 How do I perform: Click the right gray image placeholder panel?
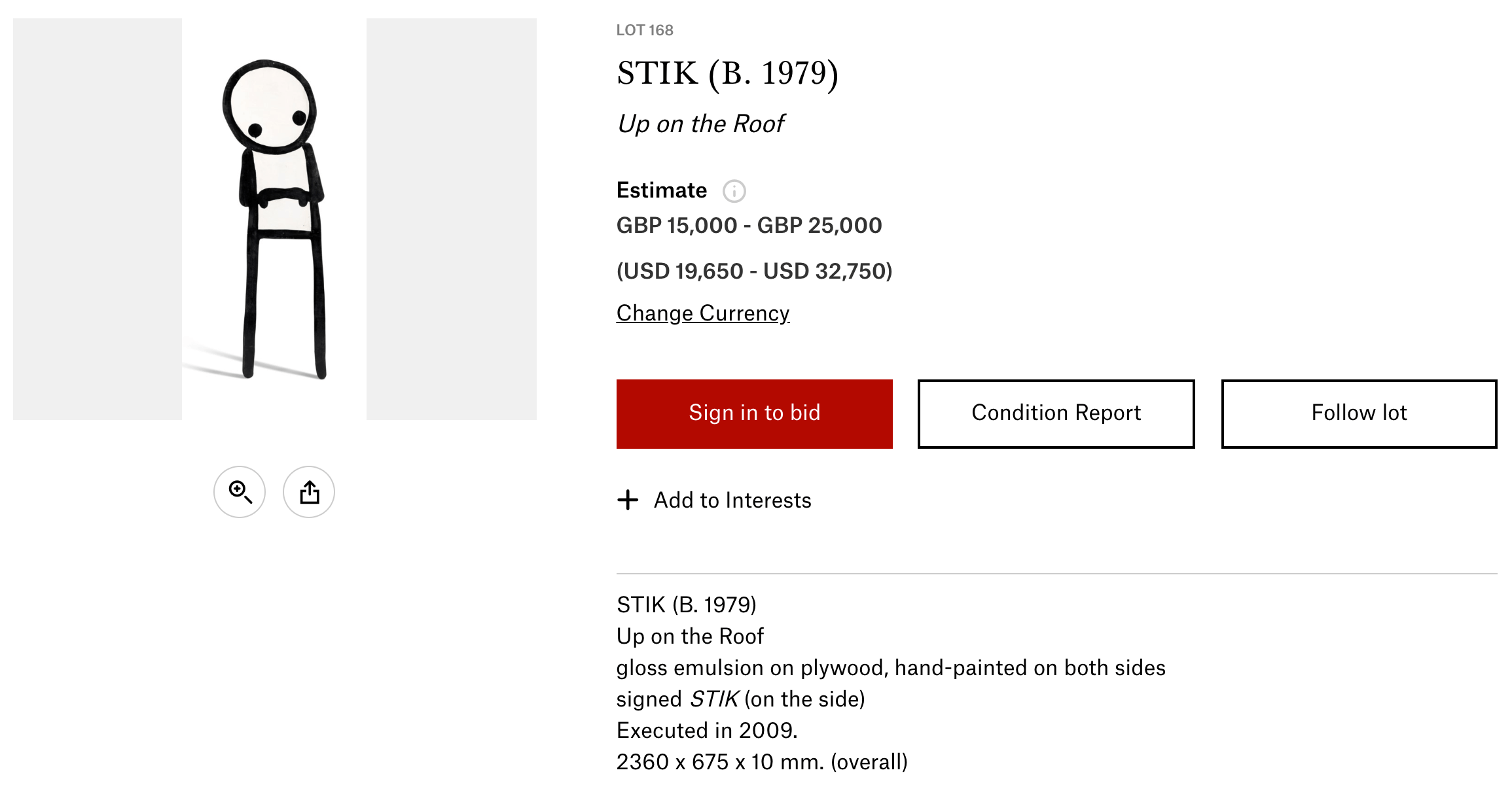(x=452, y=219)
